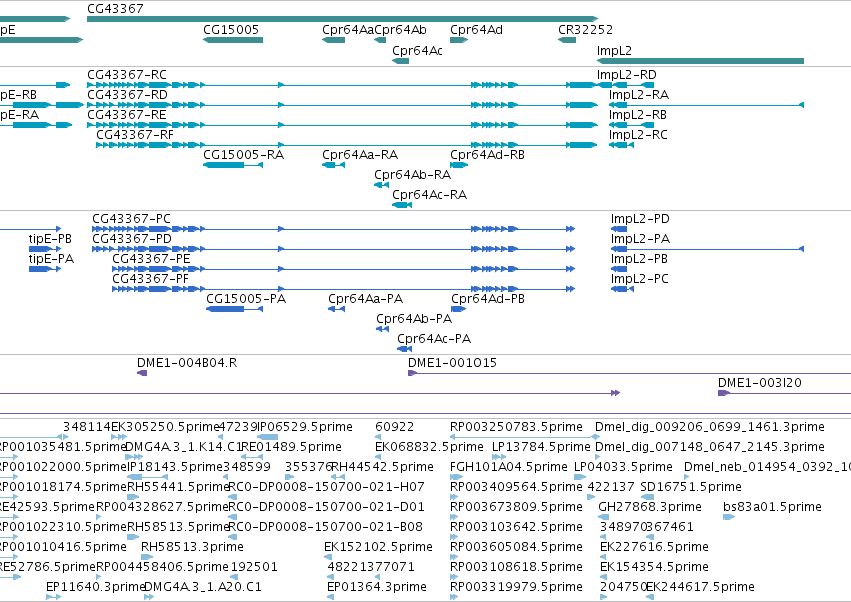Image resolution: width=851 pixels, height=602 pixels.
Task: Click the Cpr64Ac gene label
Action: 417,50
